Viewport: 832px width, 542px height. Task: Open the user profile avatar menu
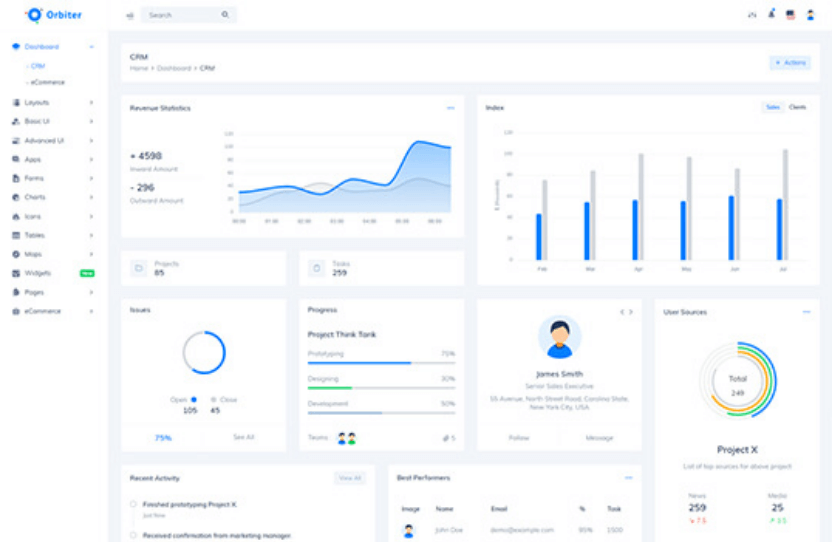coord(810,15)
